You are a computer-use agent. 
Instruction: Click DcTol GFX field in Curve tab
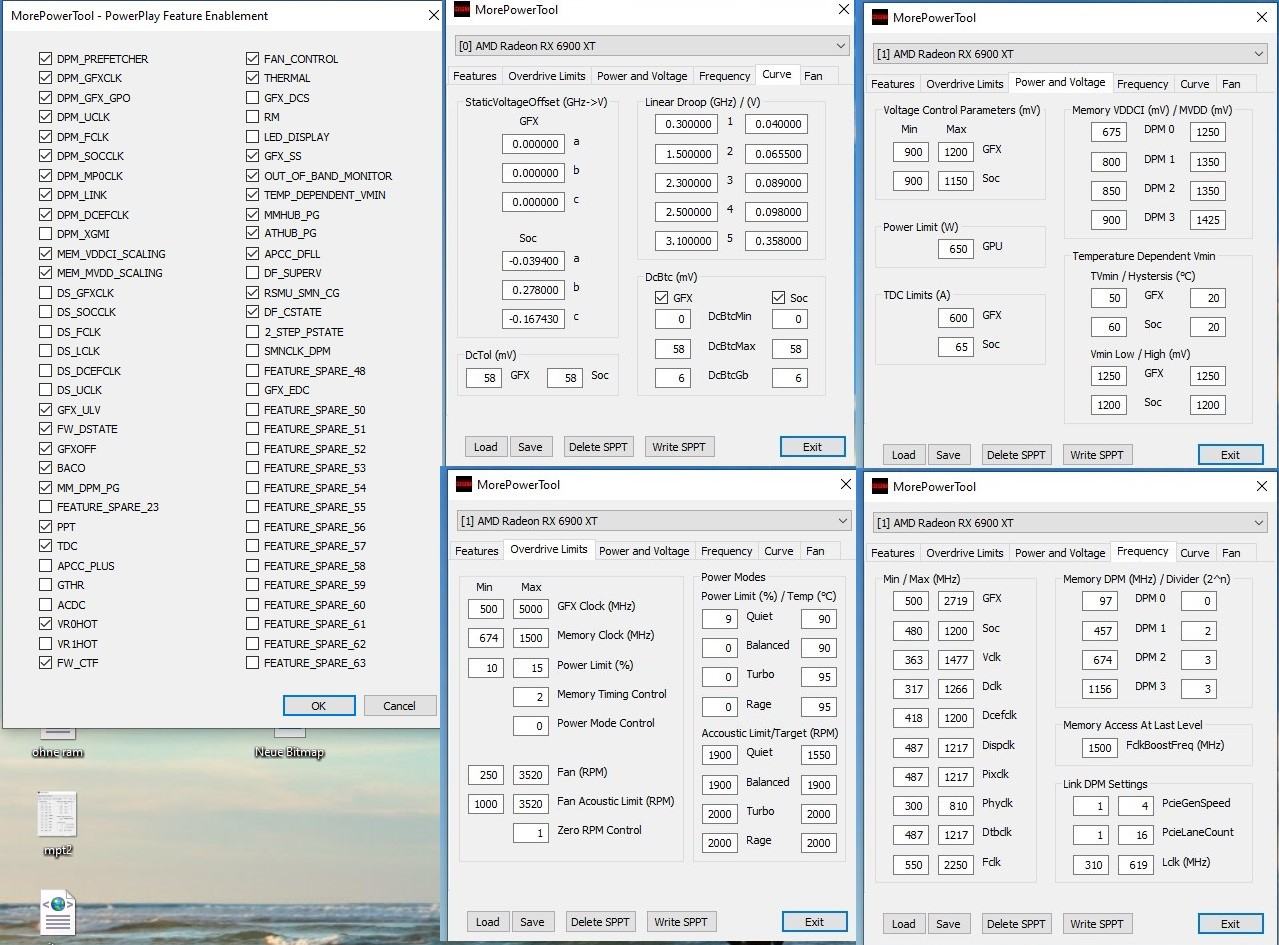click(484, 378)
